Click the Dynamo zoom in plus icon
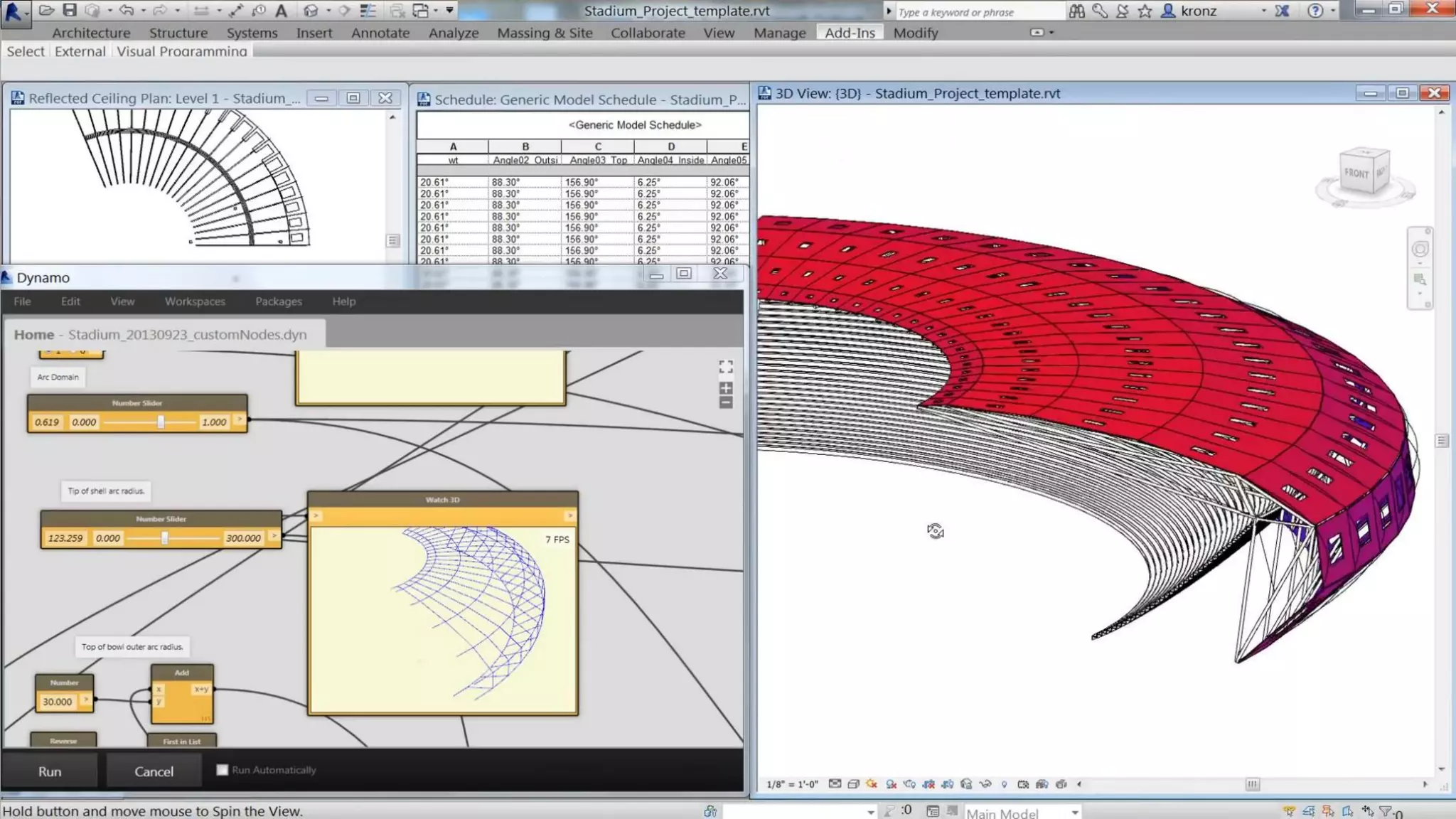 pos(726,388)
